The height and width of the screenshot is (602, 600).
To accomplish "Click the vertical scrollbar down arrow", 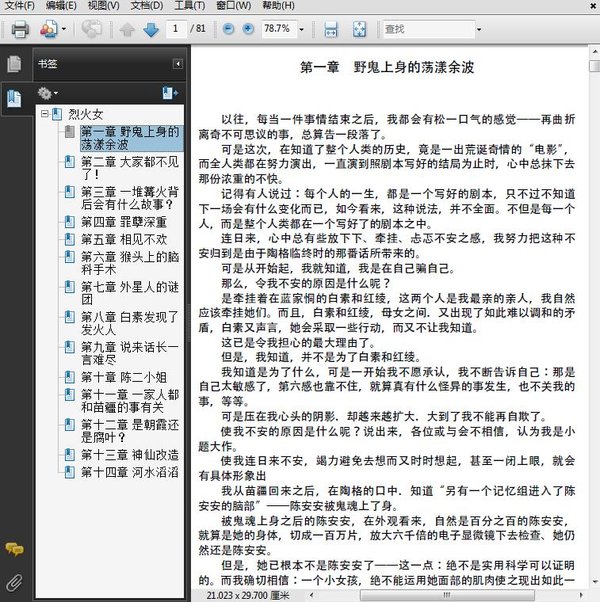I will (594, 582).
